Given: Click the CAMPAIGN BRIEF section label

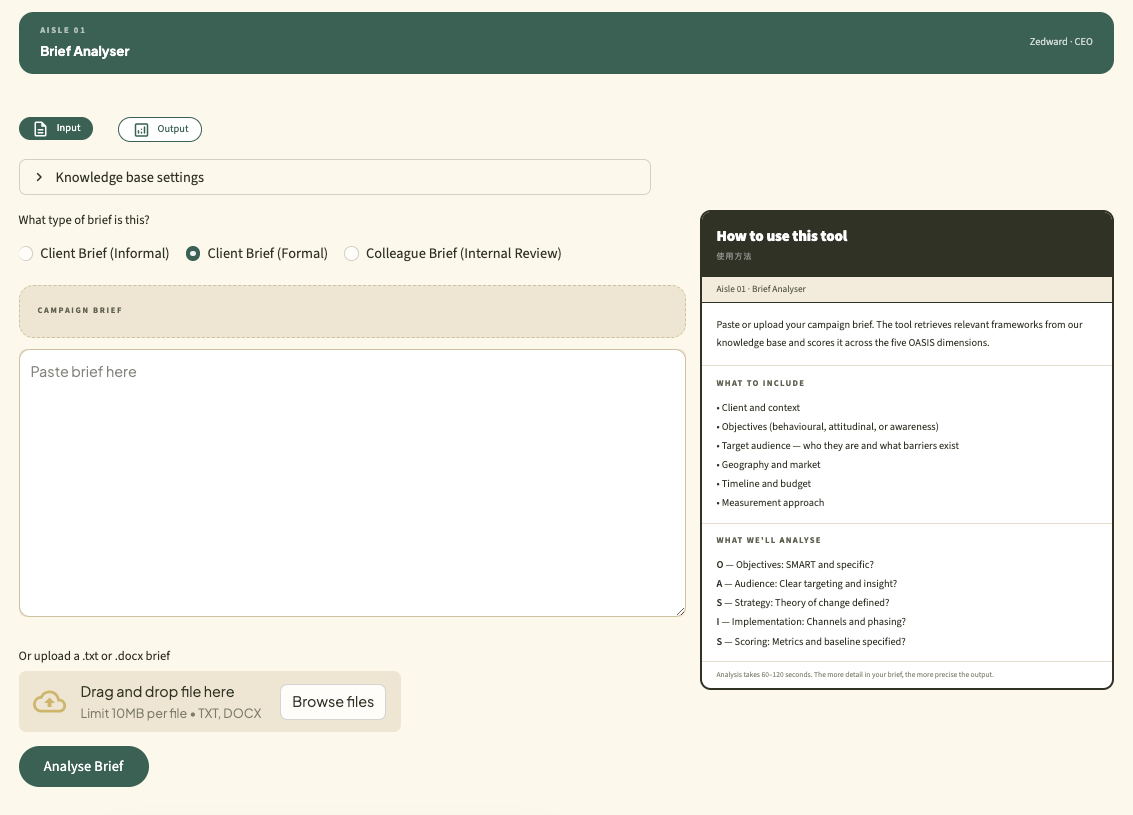Looking at the screenshot, I should coord(79,311).
